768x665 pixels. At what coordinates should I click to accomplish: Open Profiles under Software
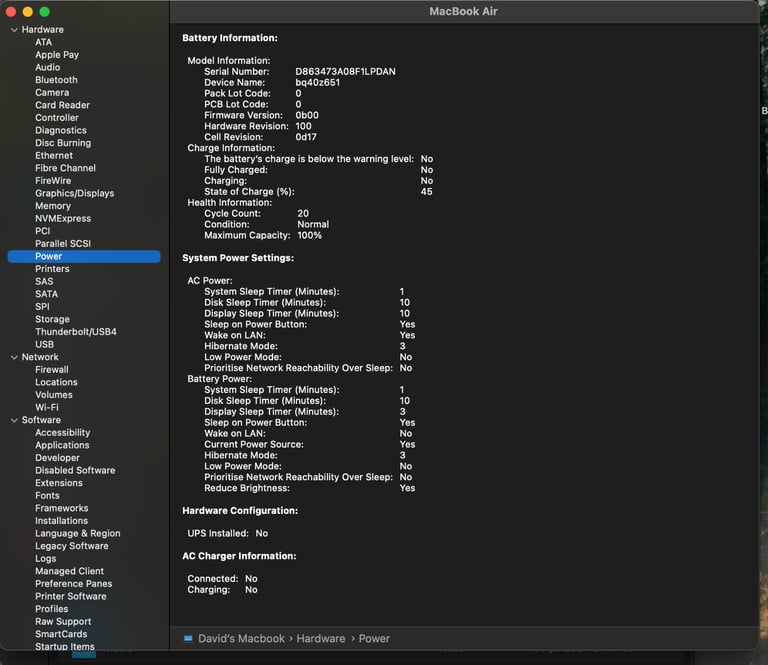(x=51, y=609)
